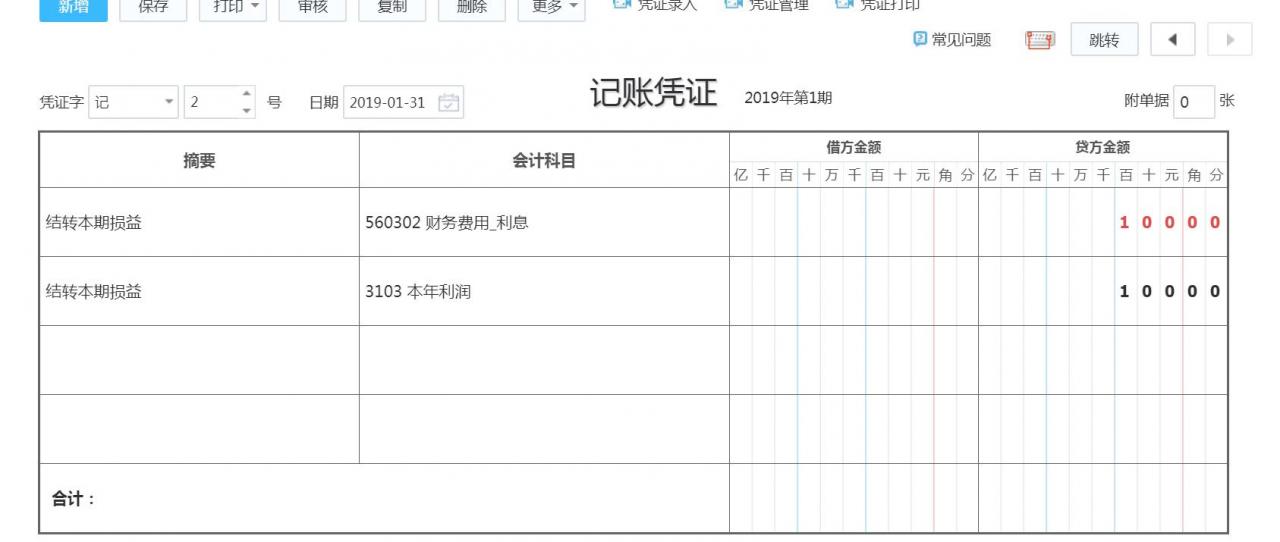
Task: Save the voucher with 保存
Action: 153,7
